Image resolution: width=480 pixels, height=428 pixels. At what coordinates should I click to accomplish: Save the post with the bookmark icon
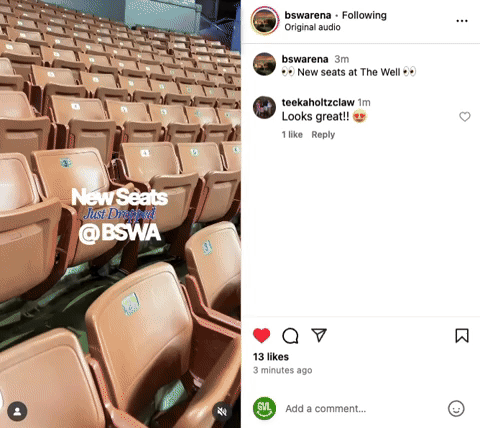pos(462,336)
